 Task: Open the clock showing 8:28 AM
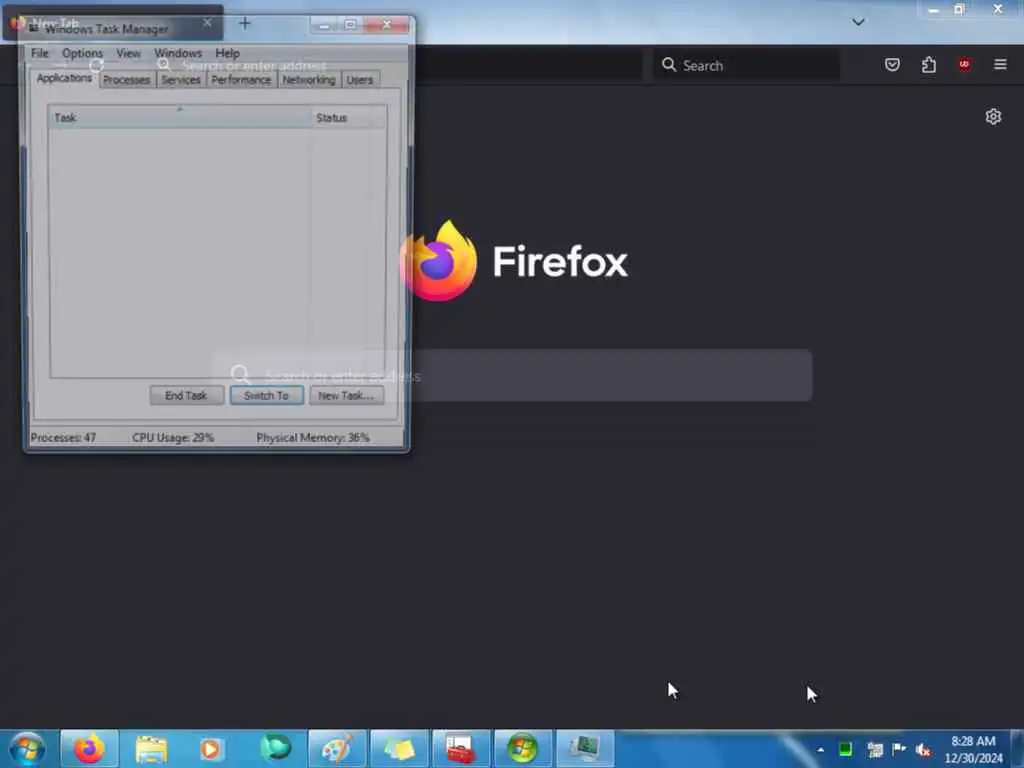tap(973, 749)
